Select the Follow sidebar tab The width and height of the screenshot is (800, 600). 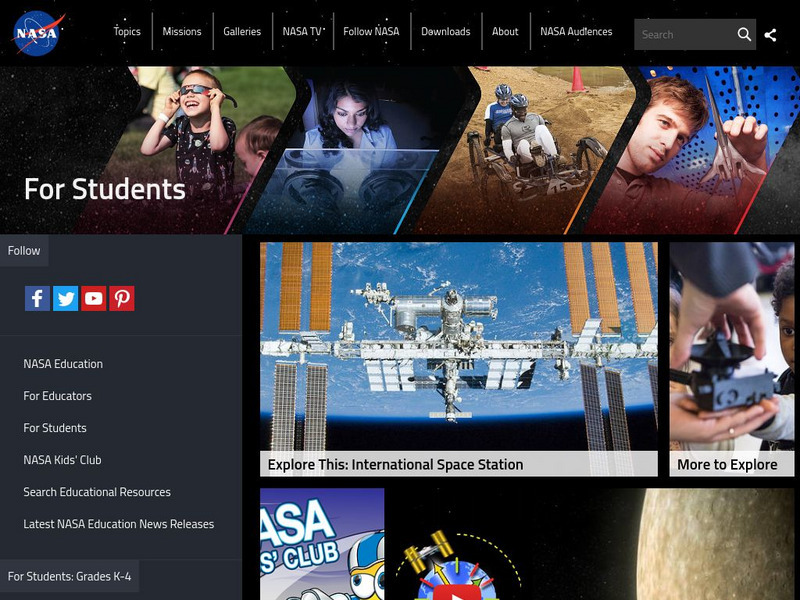(24, 251)
